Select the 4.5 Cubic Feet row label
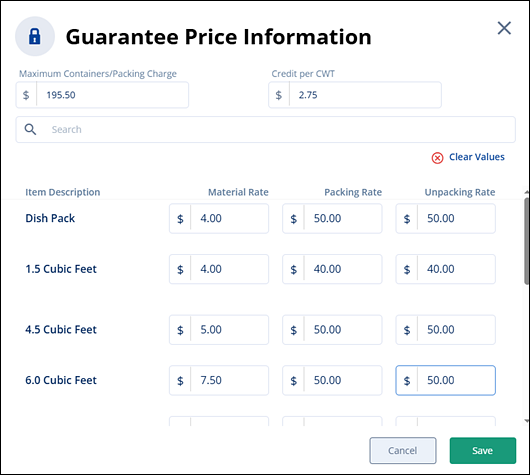 click(x=61, y=330)
